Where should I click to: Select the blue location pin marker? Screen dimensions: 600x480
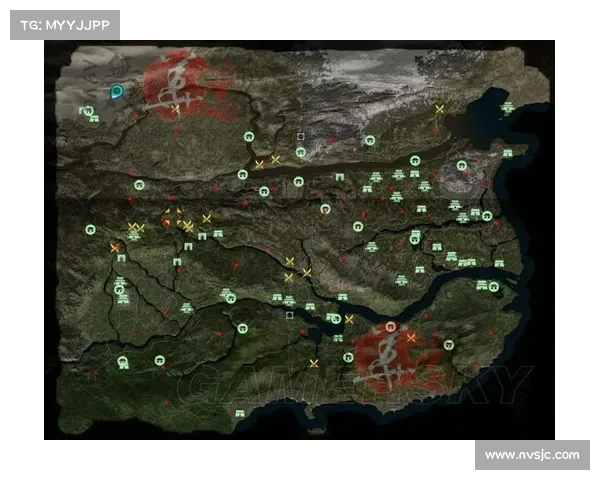coord(116,92)
